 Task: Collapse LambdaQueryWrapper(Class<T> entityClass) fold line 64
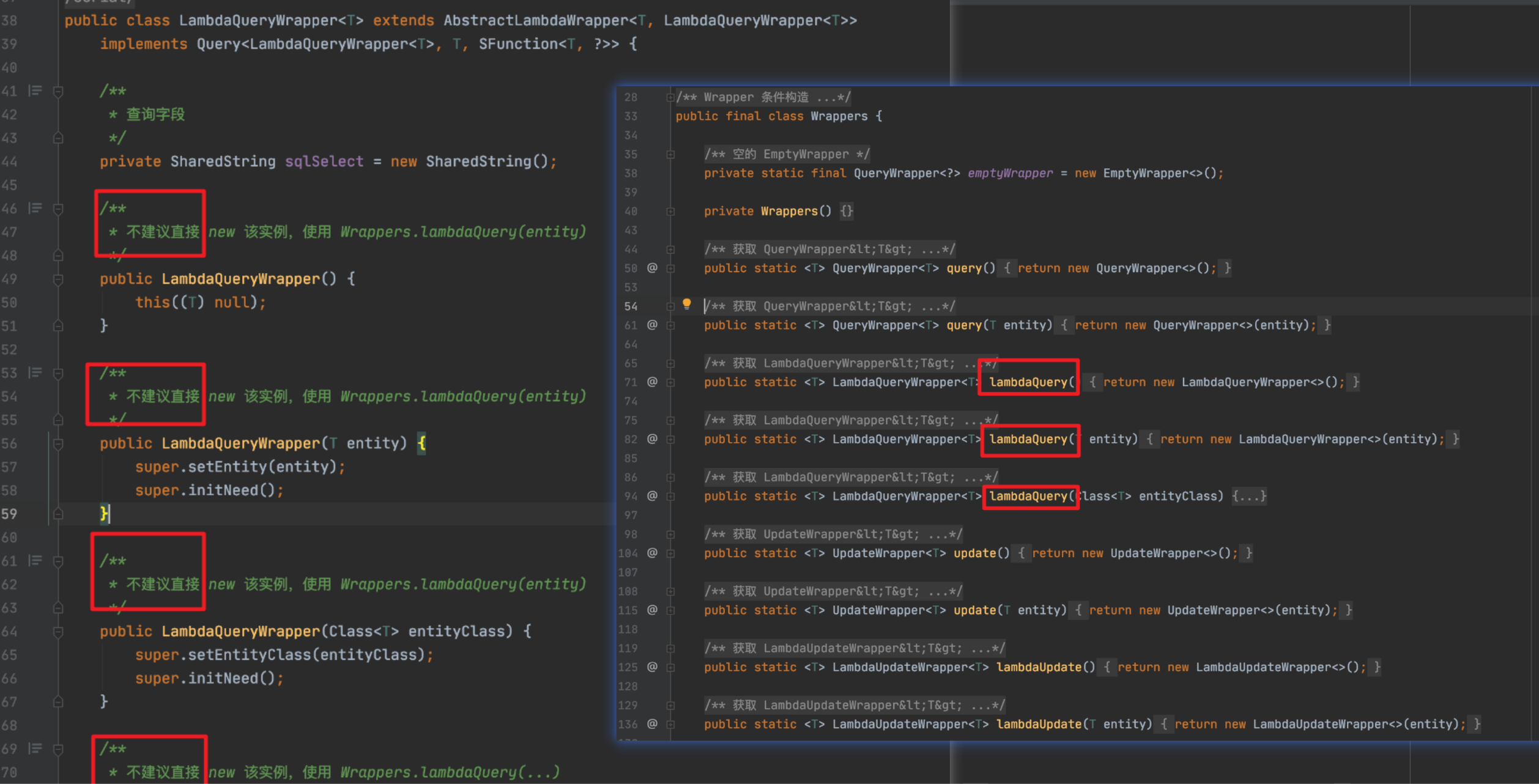pyautogui.click(x=58, y=632)
